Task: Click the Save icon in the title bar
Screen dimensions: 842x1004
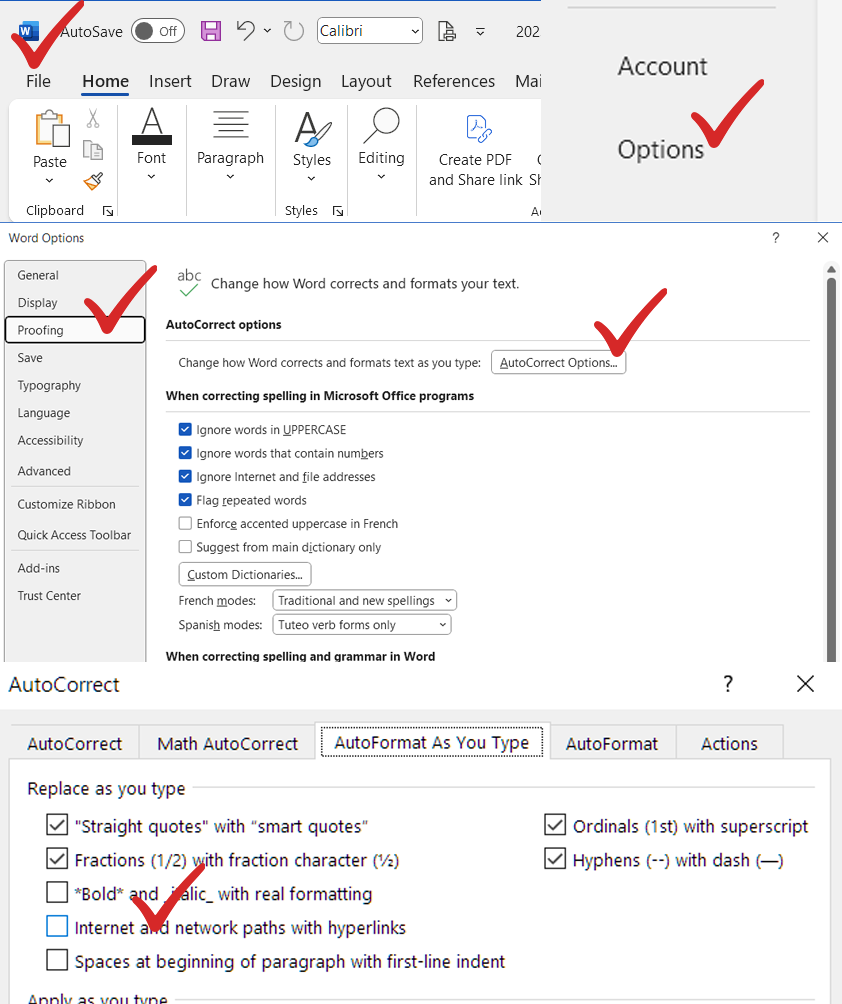Action: [x=211, y=31]
